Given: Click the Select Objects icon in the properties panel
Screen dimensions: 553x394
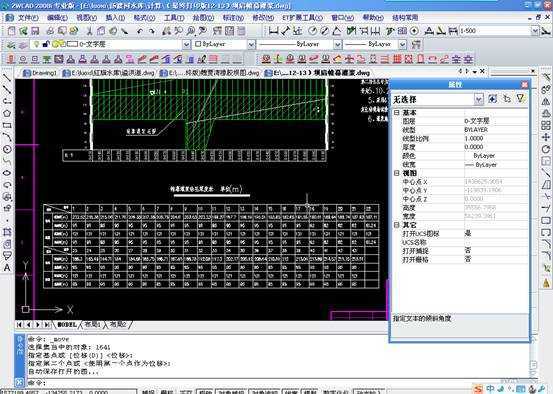Looking at the screenshot, I should tap(507, 99).
